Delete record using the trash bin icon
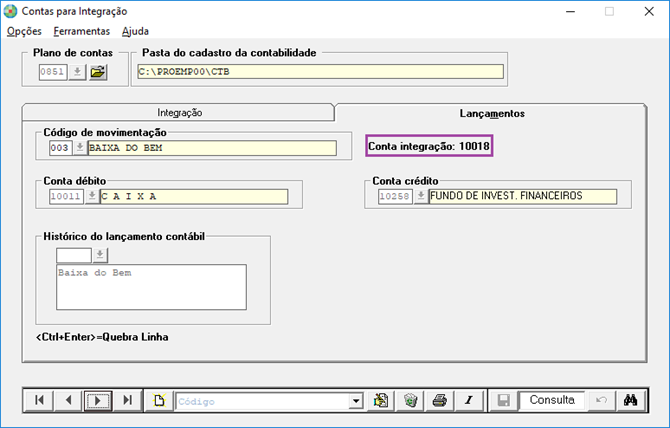Image resolution: width=670 pixels, height=428 pixels. 410,400
